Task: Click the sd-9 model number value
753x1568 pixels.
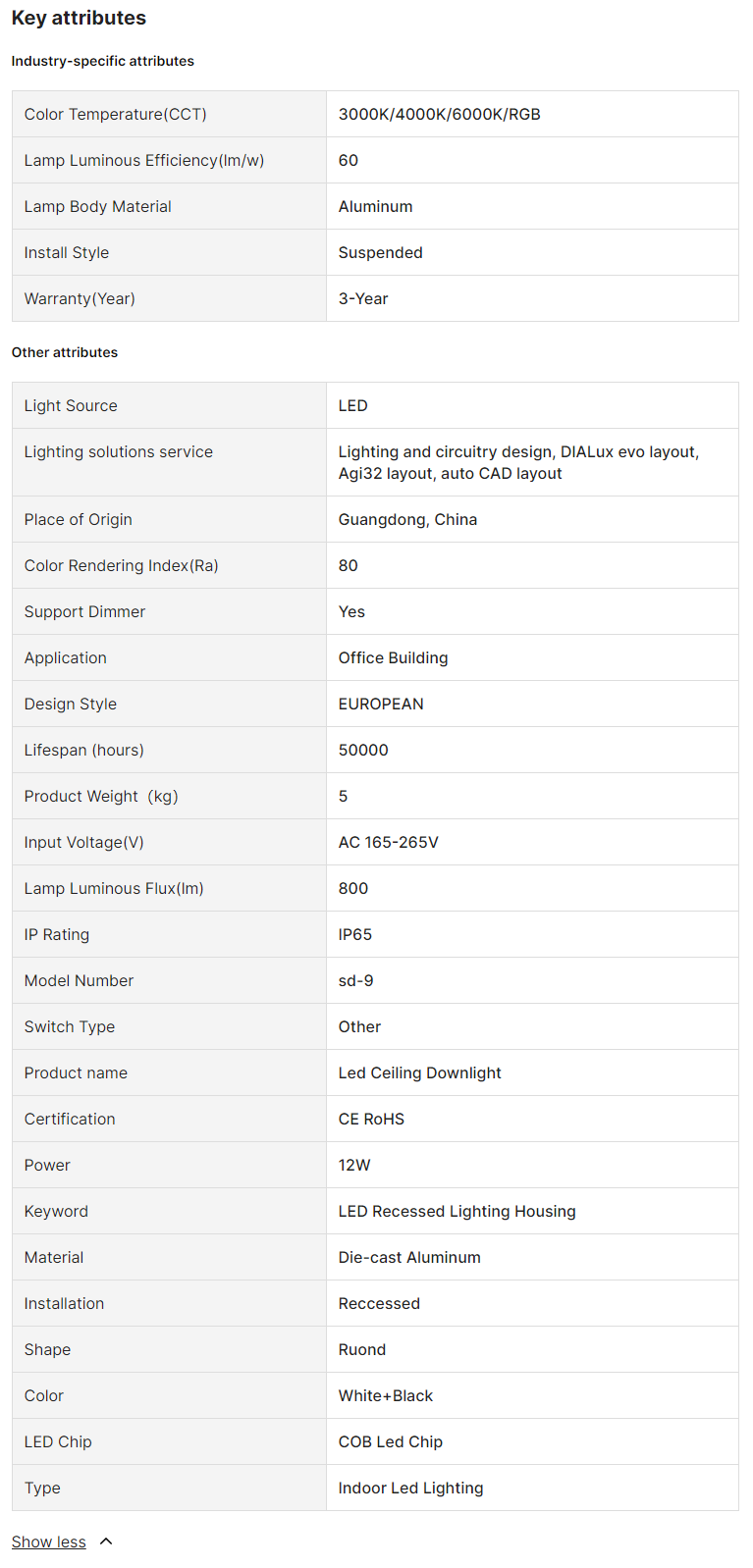Action: [x=356, y=980]
